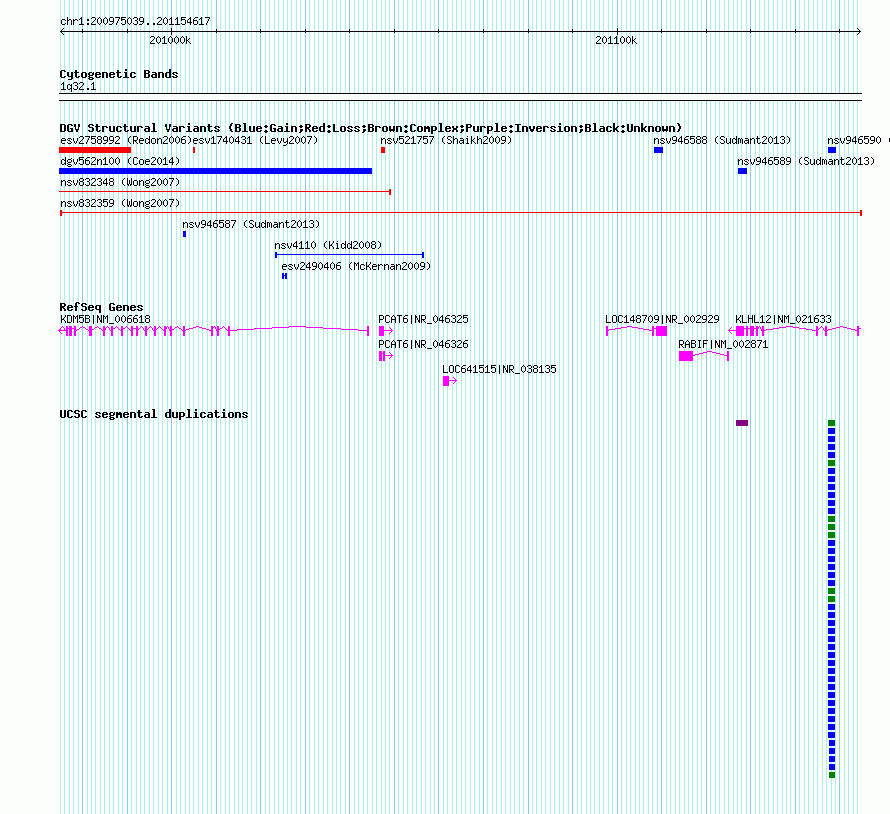Click the nsv946589 (Sudmant2013) variant label
This screenshot has height=814, width=890.
click(x=806, y=161)
